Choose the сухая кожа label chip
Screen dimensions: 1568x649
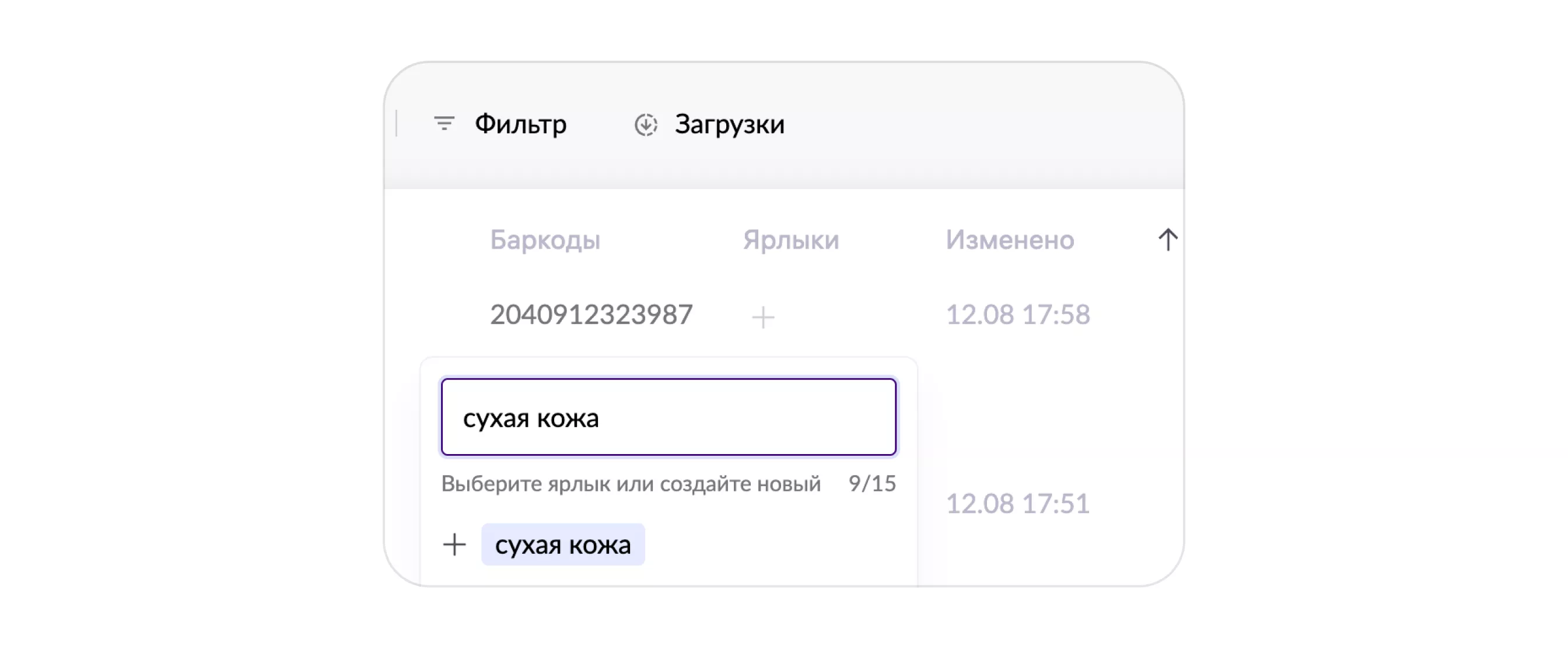[562, 545]
